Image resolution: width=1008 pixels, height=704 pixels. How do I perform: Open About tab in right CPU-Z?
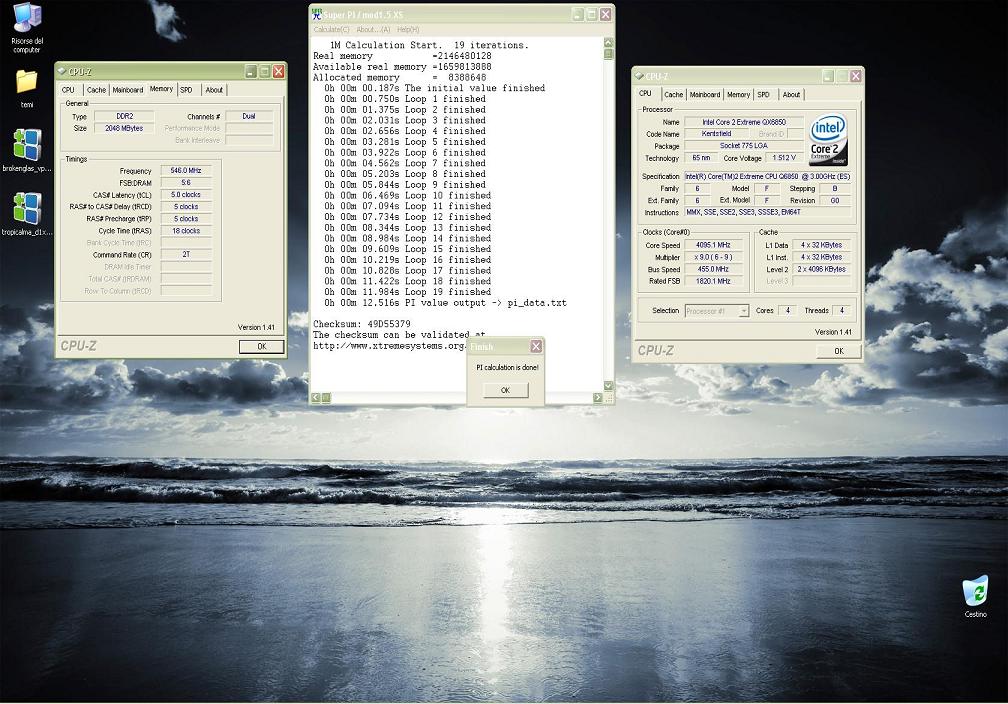[791, 95]
